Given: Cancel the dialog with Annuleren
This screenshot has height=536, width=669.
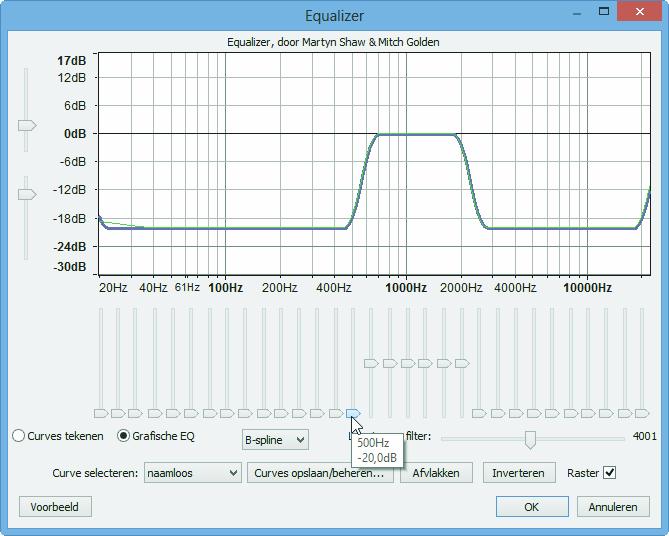Looking at the screenshot, I should [x=612, y=507].
